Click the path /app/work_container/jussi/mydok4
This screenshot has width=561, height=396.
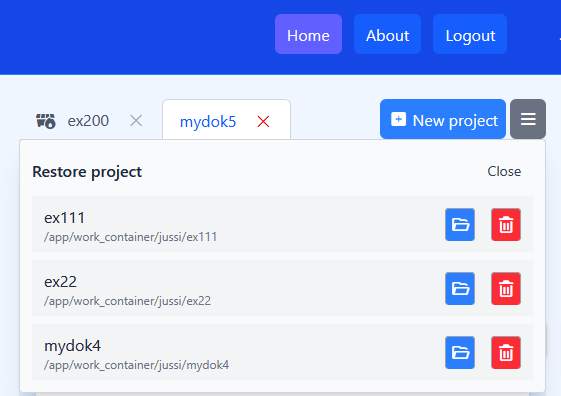pos(136,365)
